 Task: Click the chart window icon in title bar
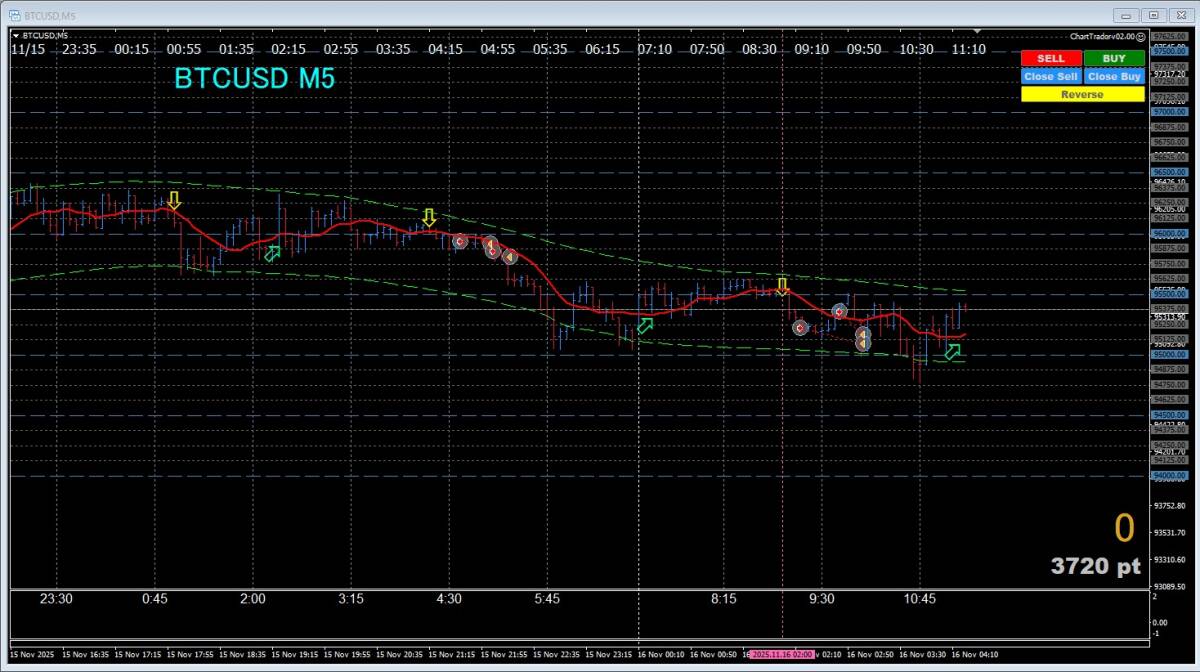15,15
